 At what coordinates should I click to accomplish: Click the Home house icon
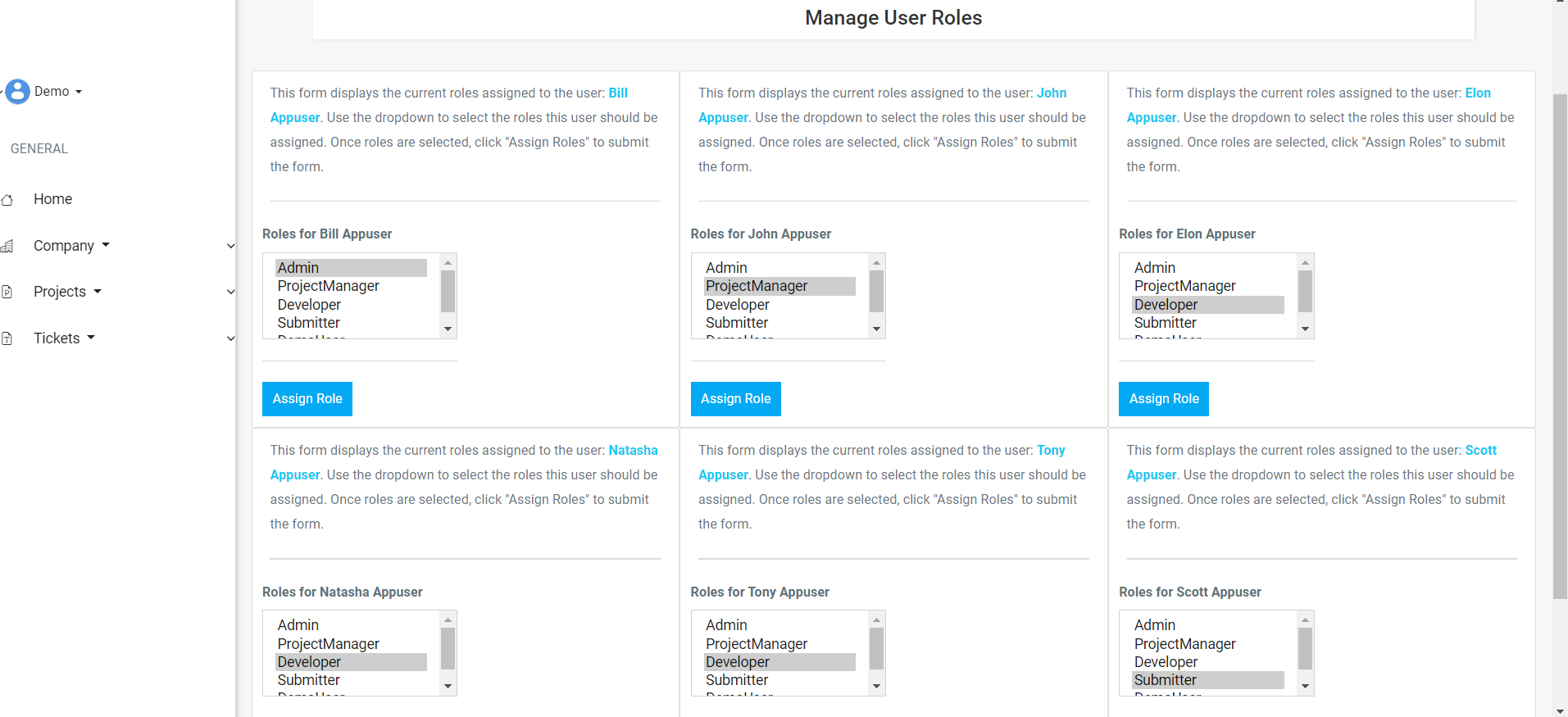(x=7, y=200)
